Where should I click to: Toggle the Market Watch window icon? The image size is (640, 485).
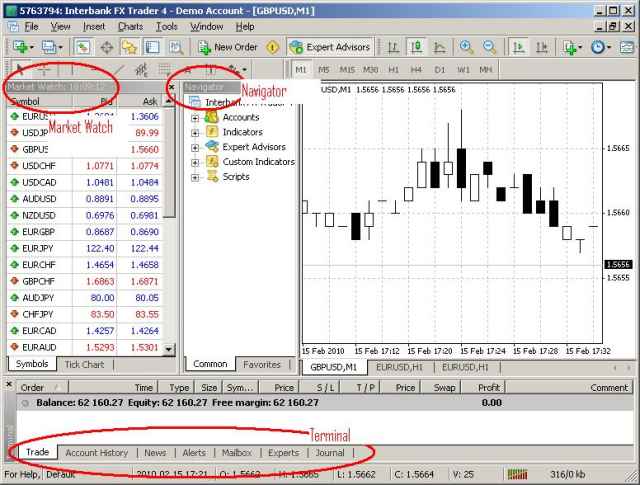[82, 47]
